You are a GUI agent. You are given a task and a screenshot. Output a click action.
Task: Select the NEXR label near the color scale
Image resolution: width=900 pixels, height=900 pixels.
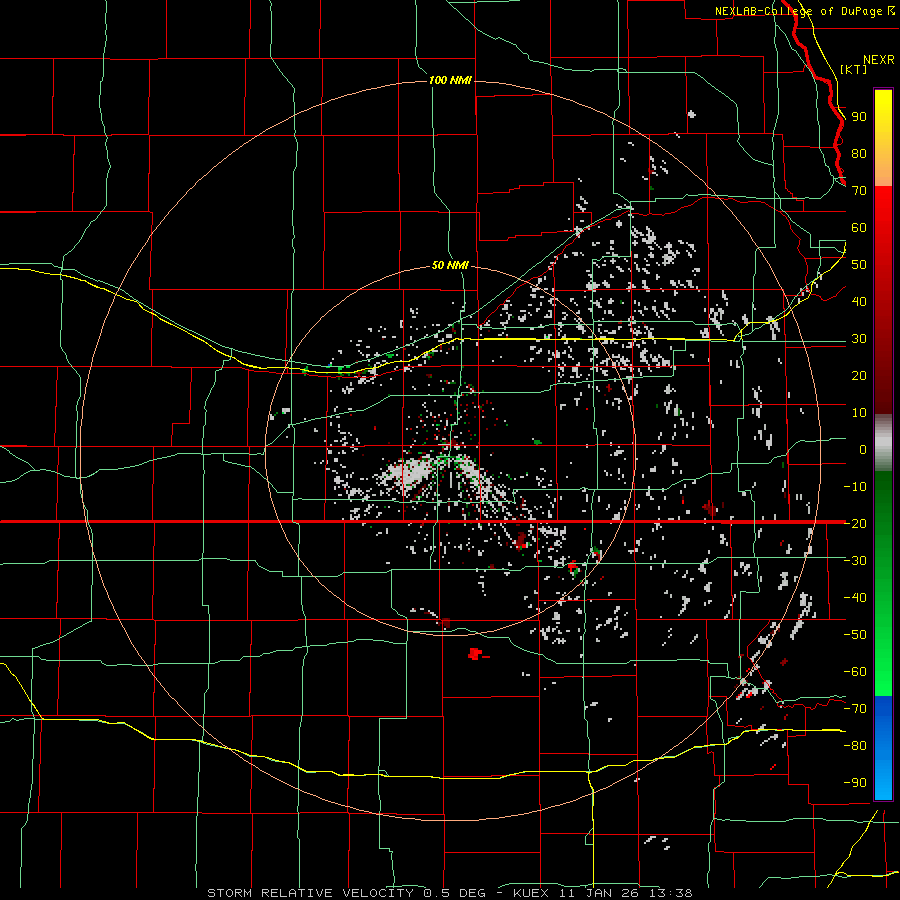[x=879, y=60]
